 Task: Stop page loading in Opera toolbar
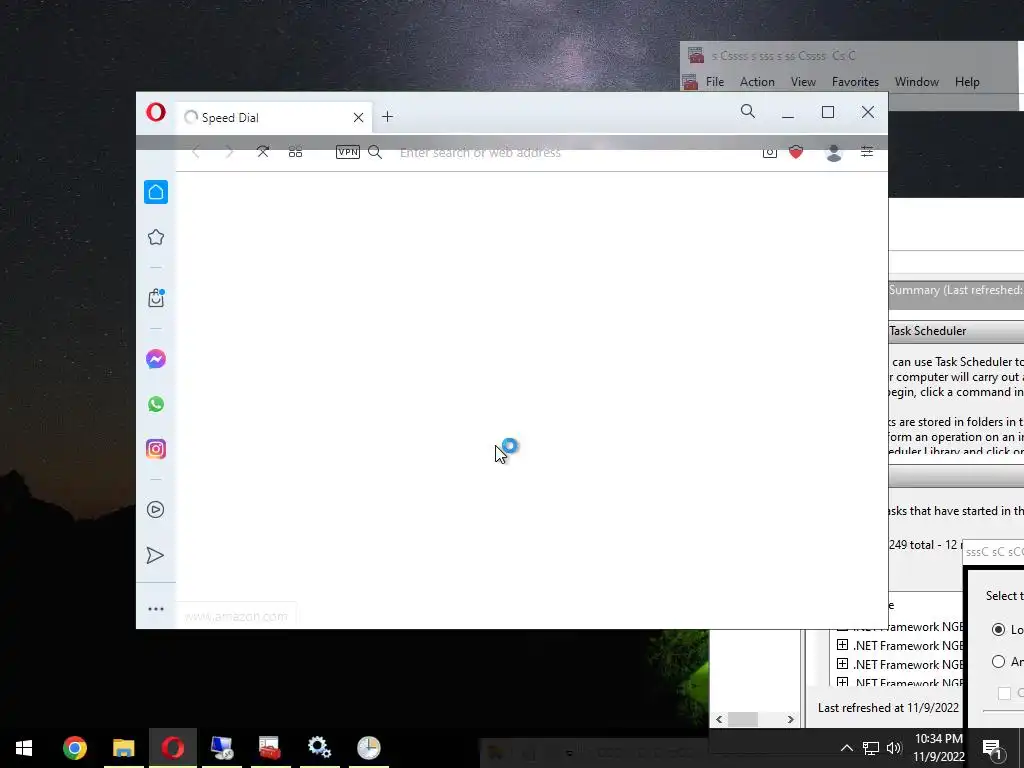(263, 152)
